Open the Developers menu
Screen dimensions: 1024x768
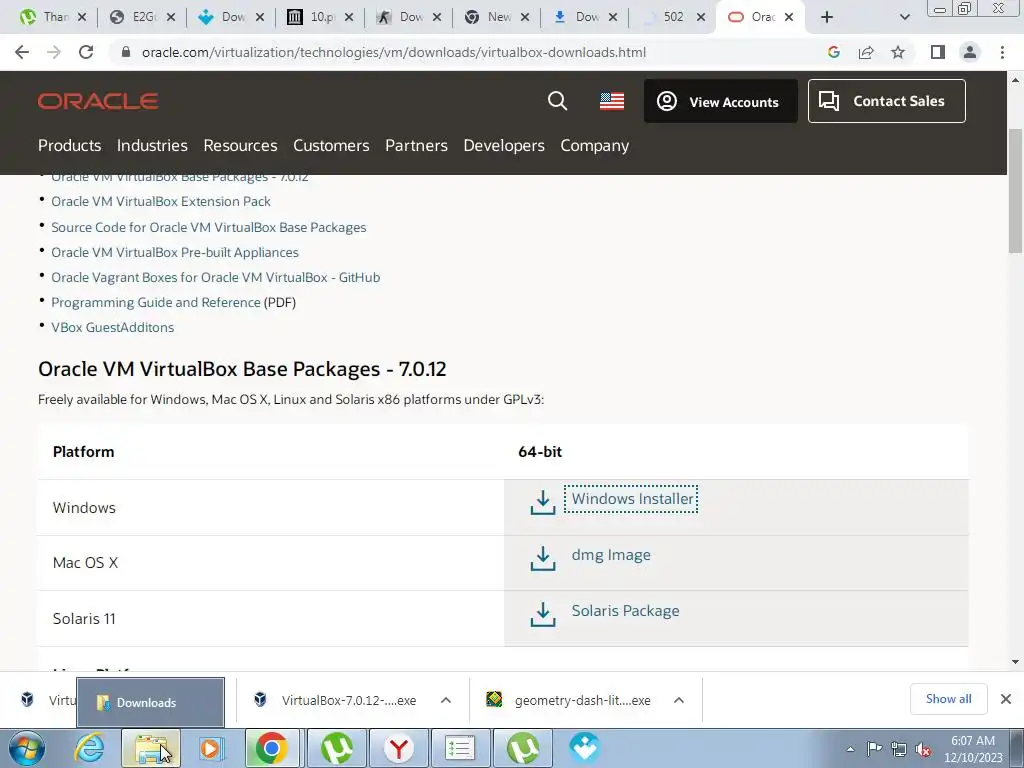(504, 146)
